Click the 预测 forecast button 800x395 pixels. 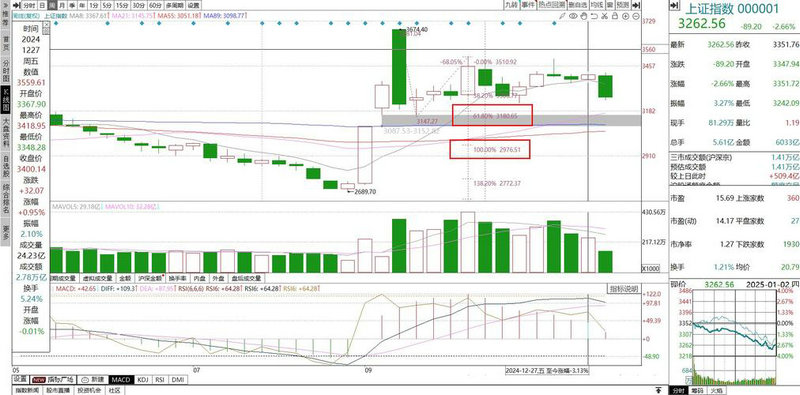[622, 5]
